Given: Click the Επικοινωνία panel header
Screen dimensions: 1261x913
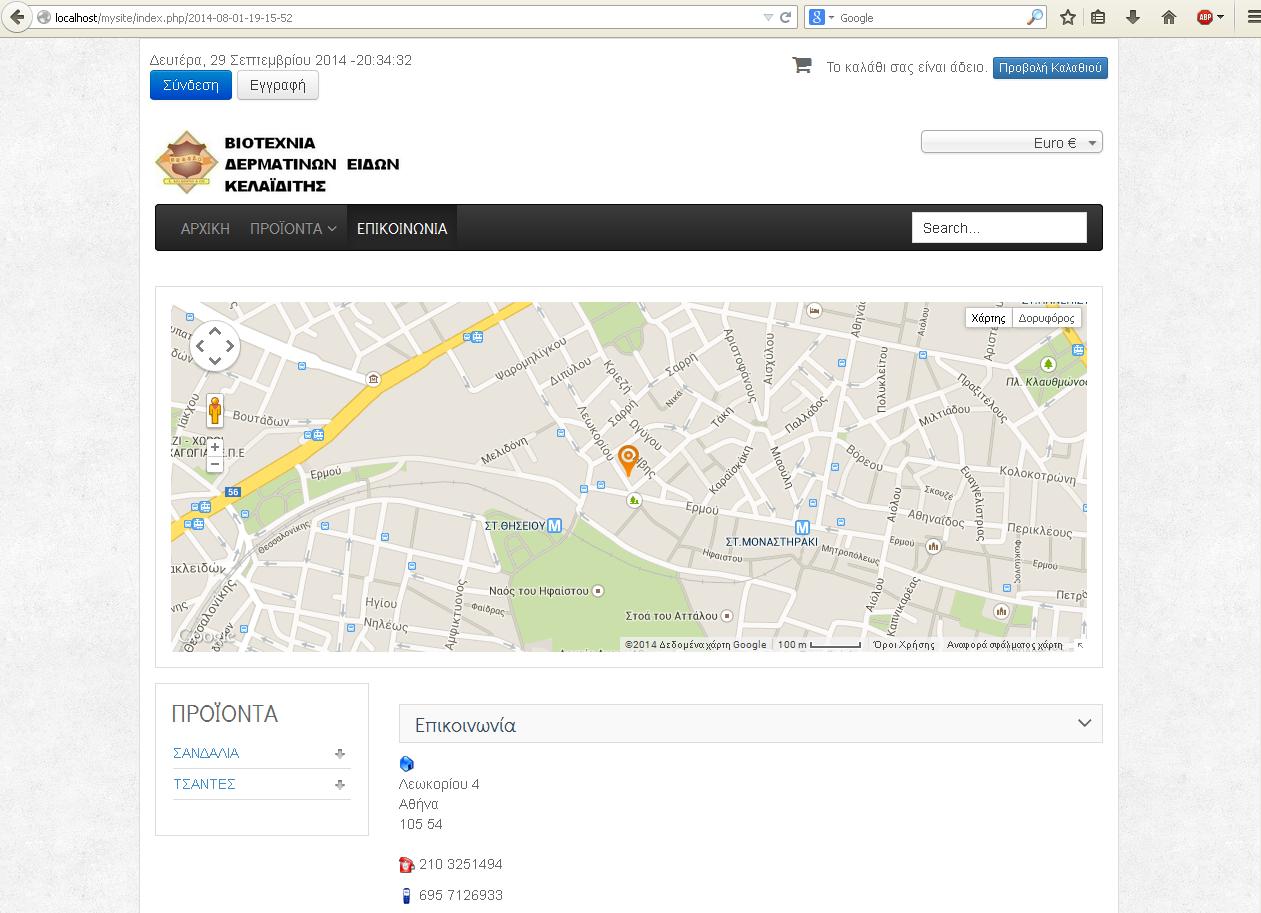Looking at the screenshot, I should tap(751, 724).
